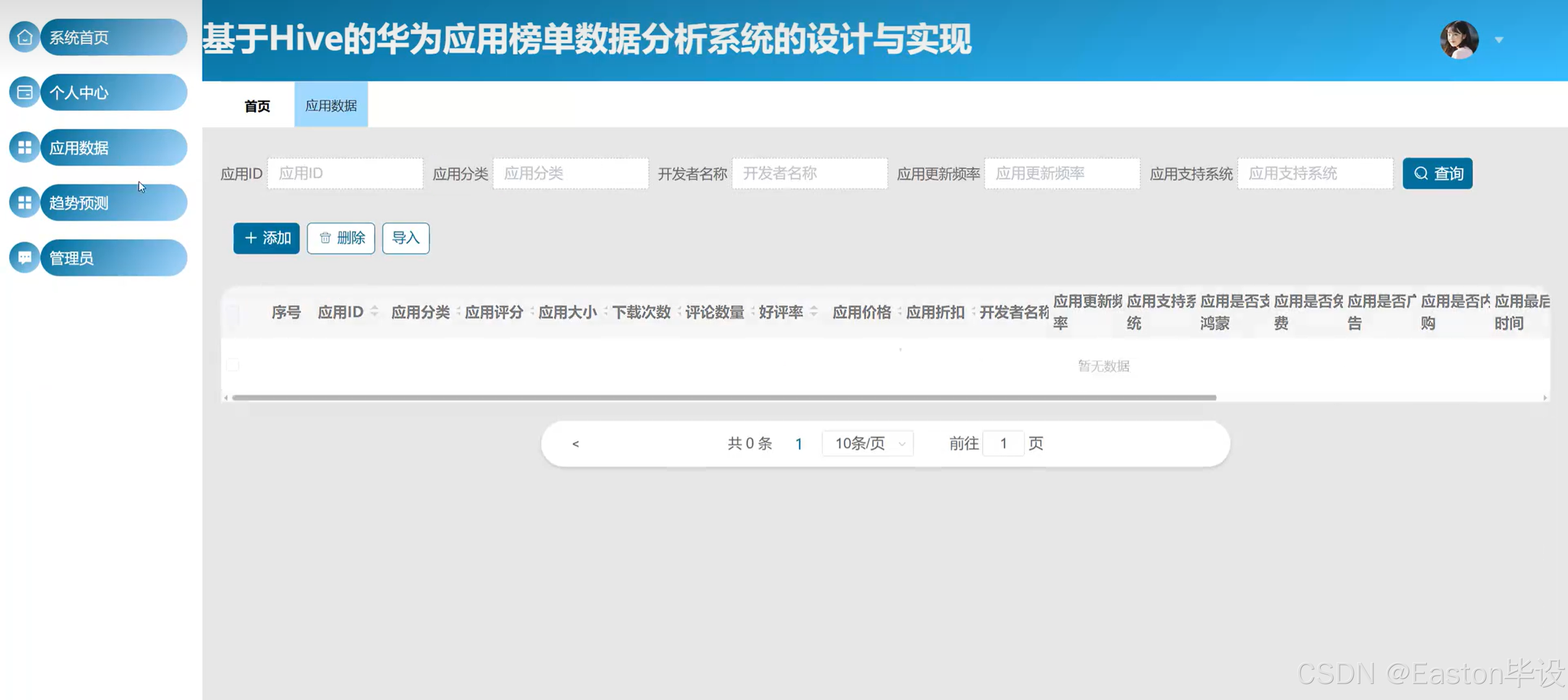Click the grid icon beside 应用数据 in sidebar
The width and height of the screenshot is (1568, 700).
(24, 147)
